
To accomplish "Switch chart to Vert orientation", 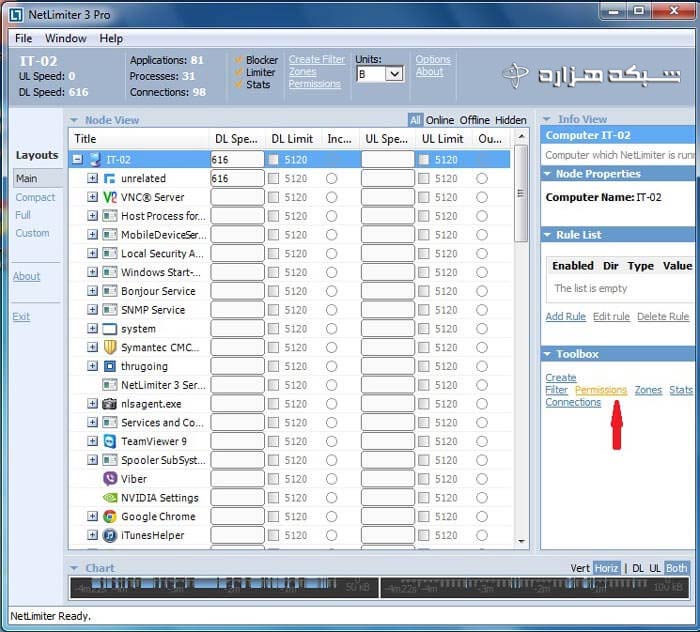I will 580,568.
